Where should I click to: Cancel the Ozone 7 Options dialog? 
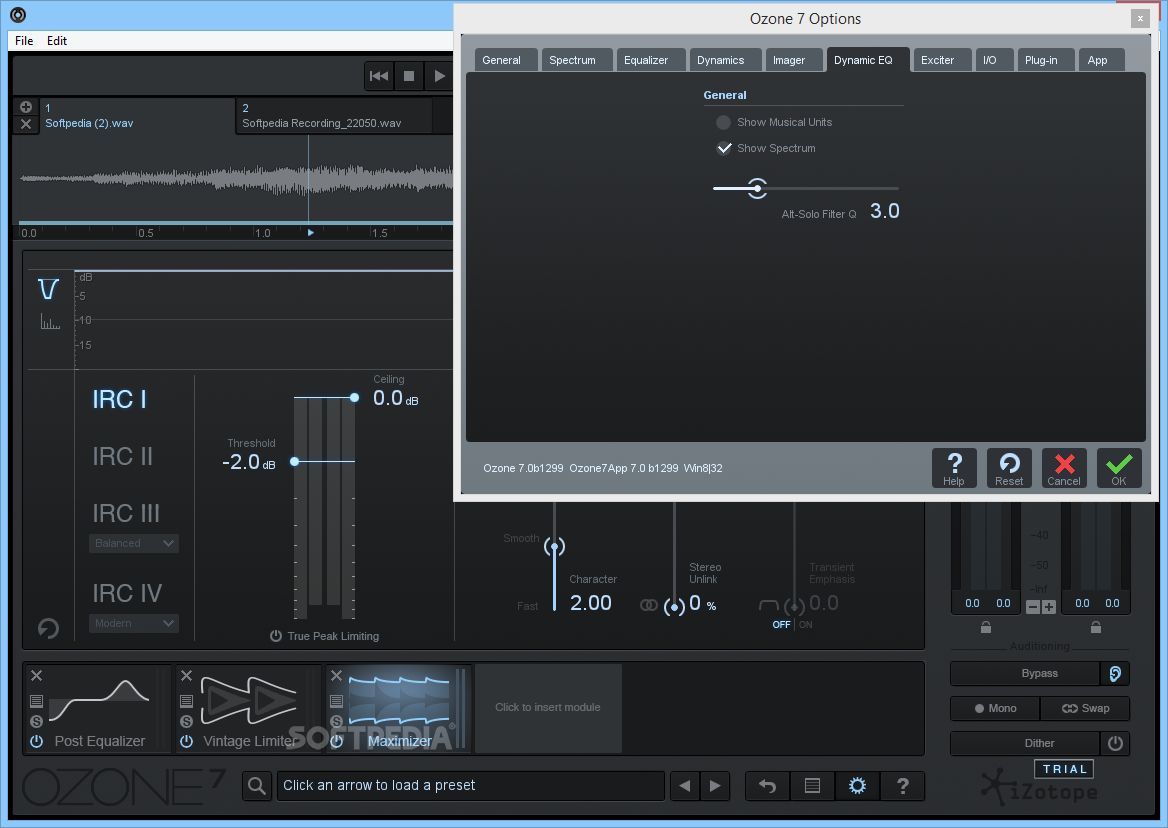(x=1064, y=468)
